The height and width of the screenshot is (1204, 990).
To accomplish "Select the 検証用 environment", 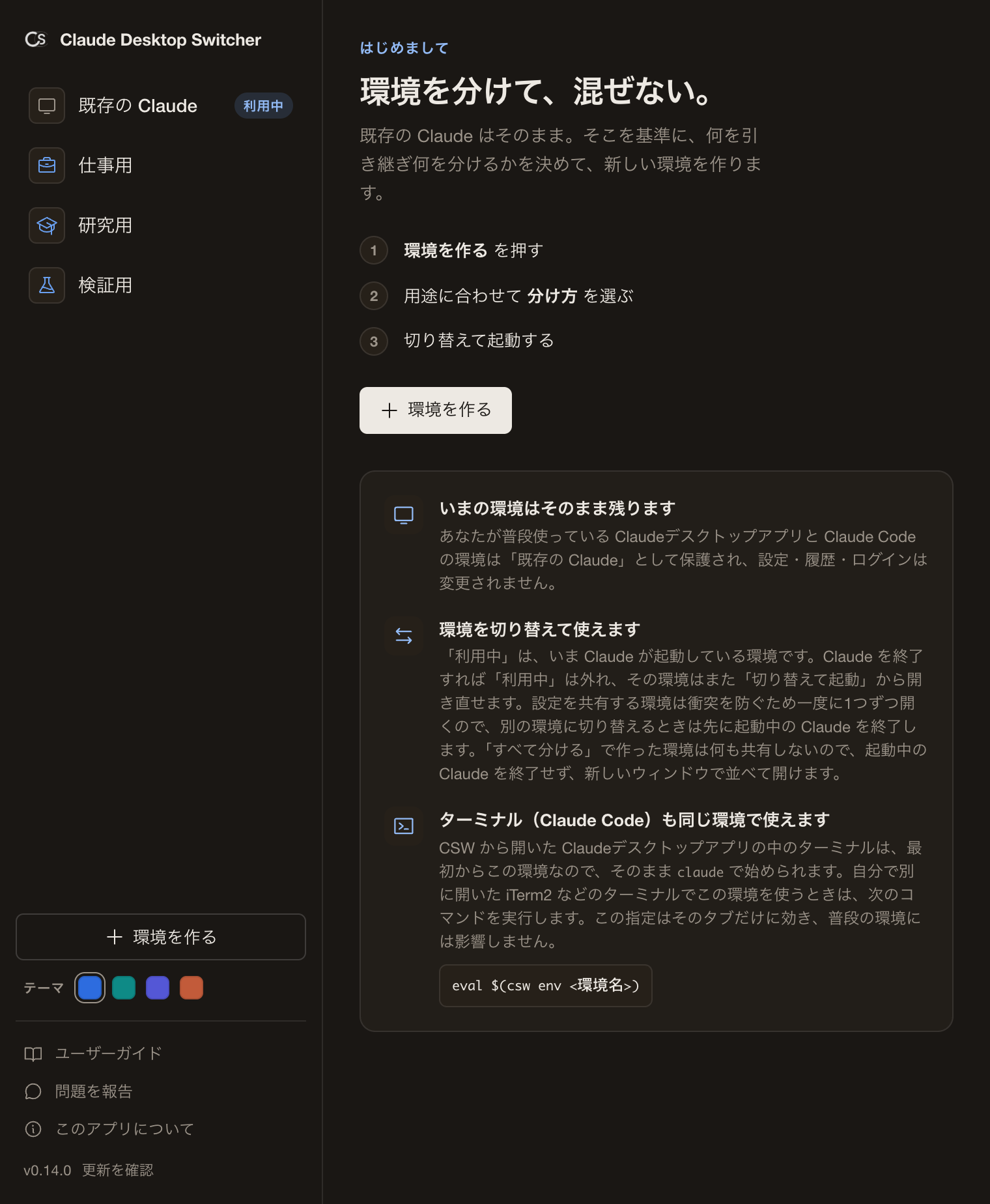I will [161, 285].
